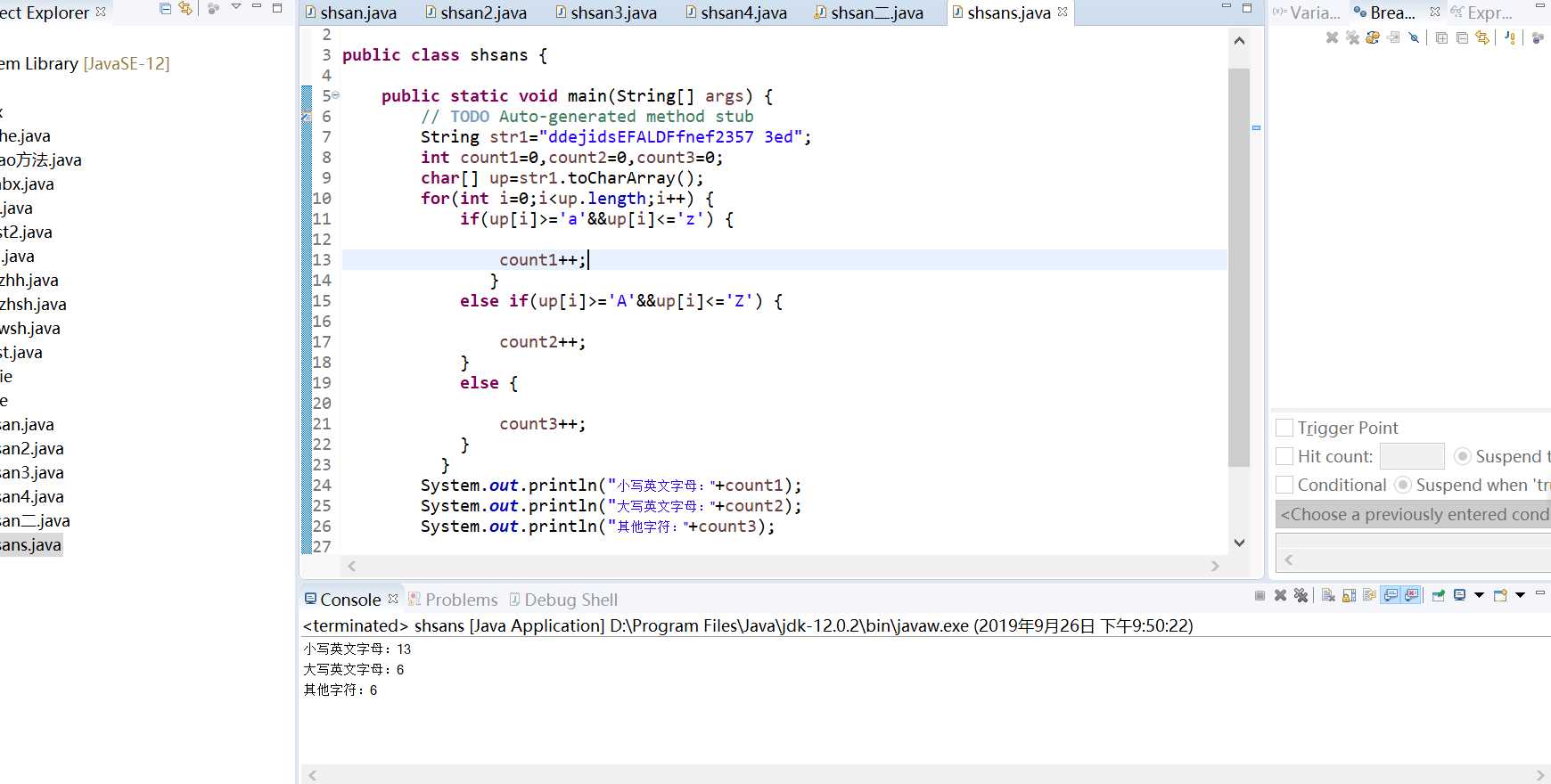Collapse all in Breakpoints view
The image size is (1551, 784).
click(1462, 37)
